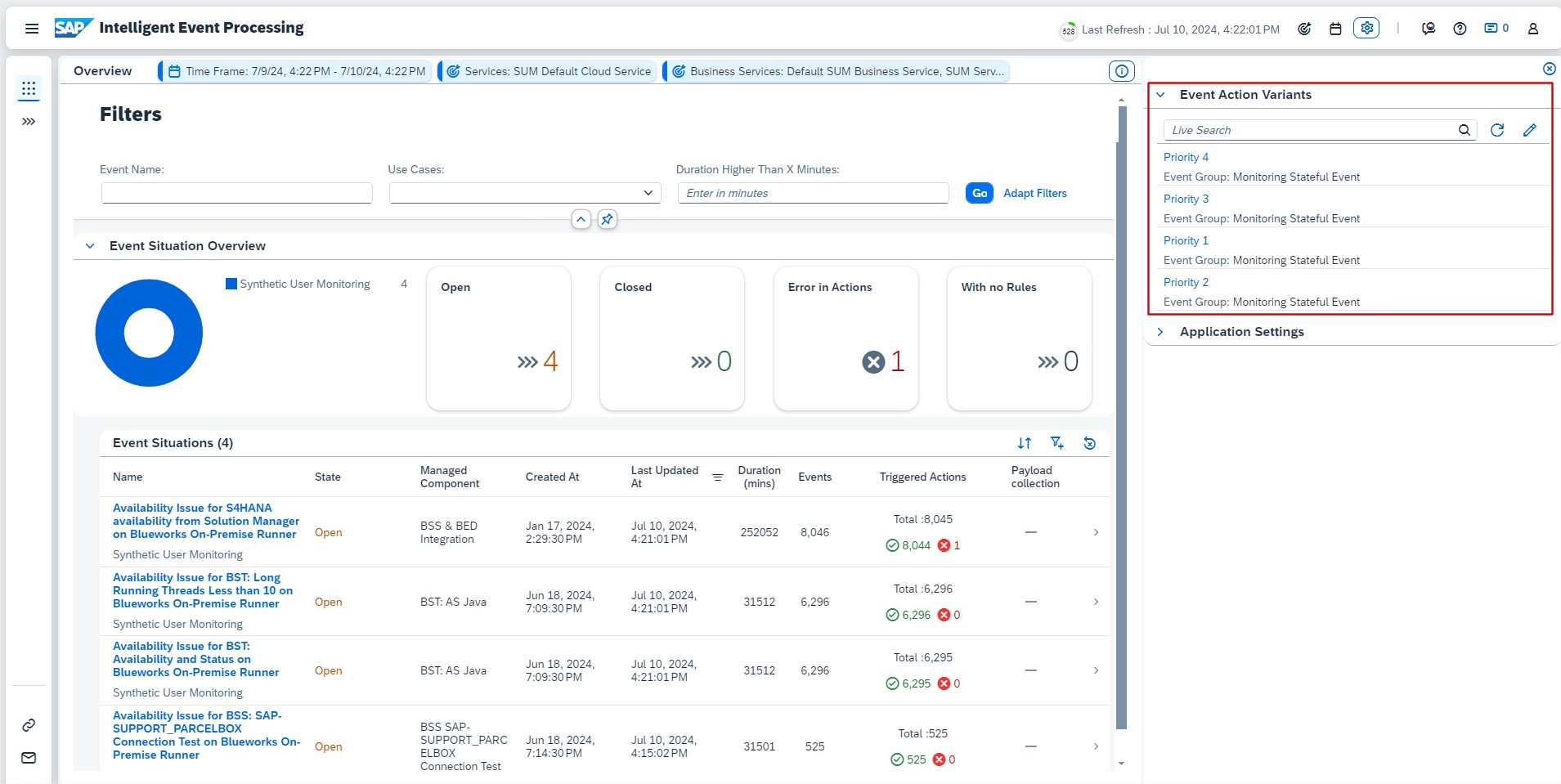Toggle the info panel icon beside filters
This screenshot has height=784, width=1561.
pos(1121,71)
